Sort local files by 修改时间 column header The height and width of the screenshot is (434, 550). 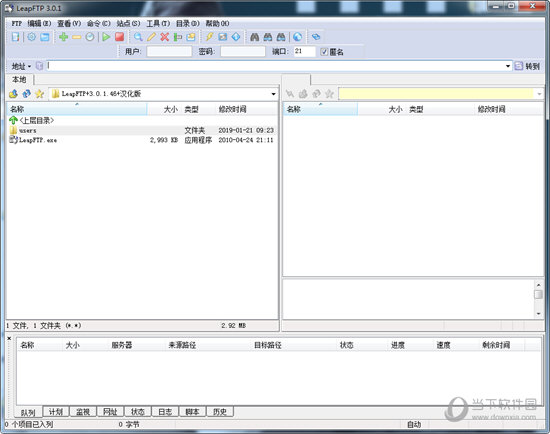pyautogui.click(x=246, y=109)
